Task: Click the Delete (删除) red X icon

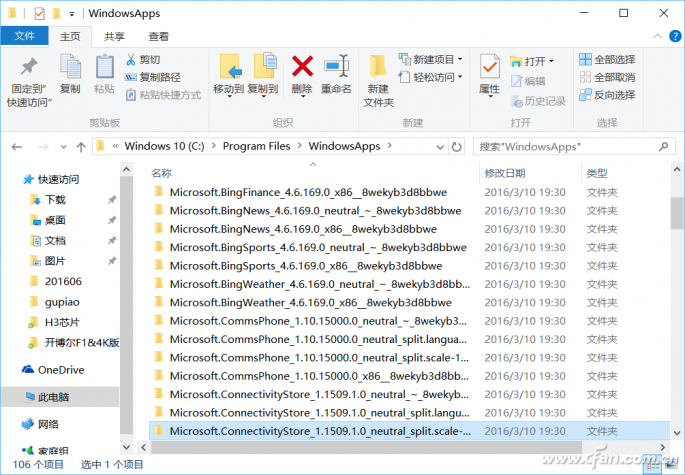Action: (302, 66)
